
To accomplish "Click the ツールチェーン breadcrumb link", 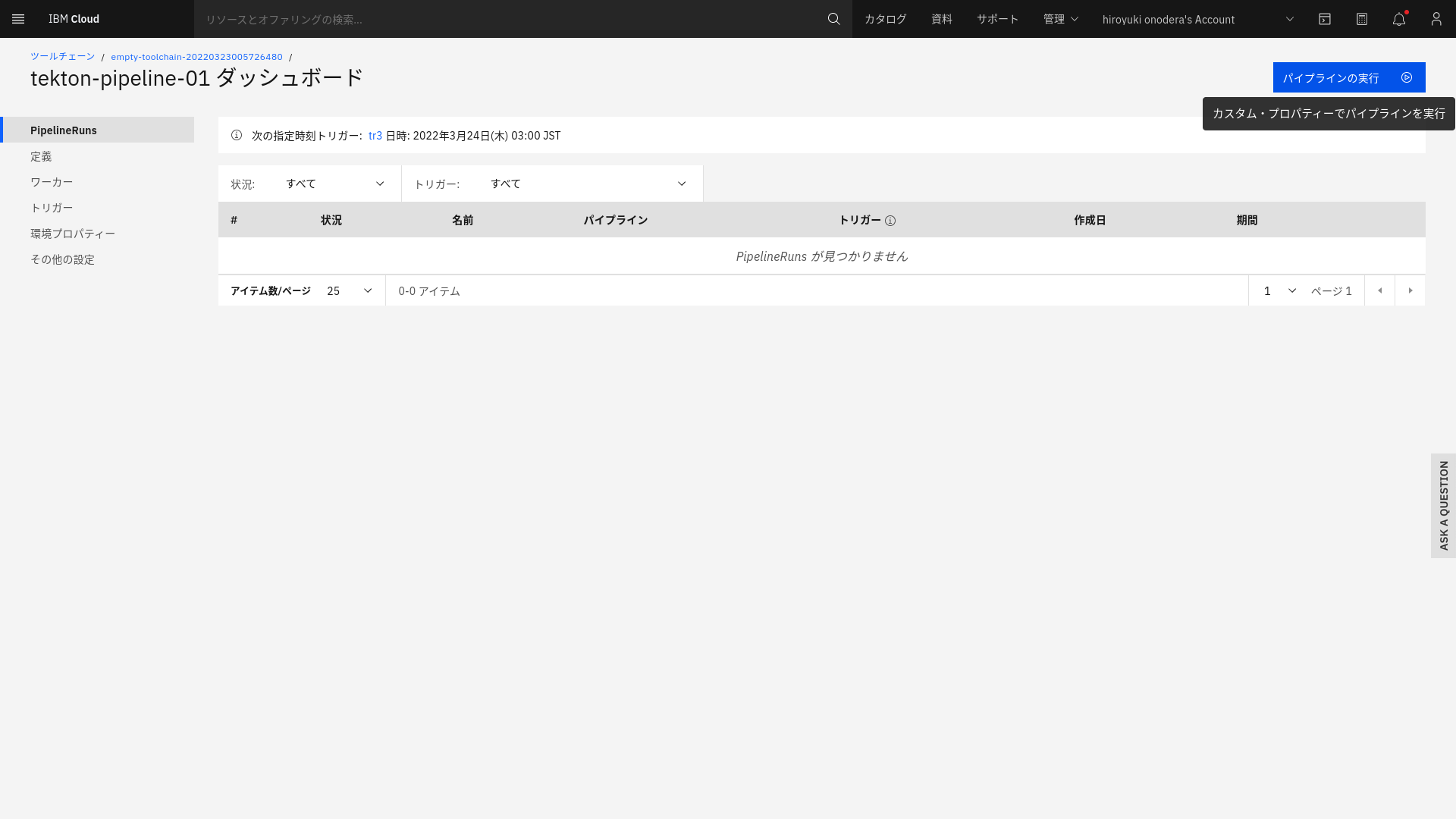I will [62, 56].
